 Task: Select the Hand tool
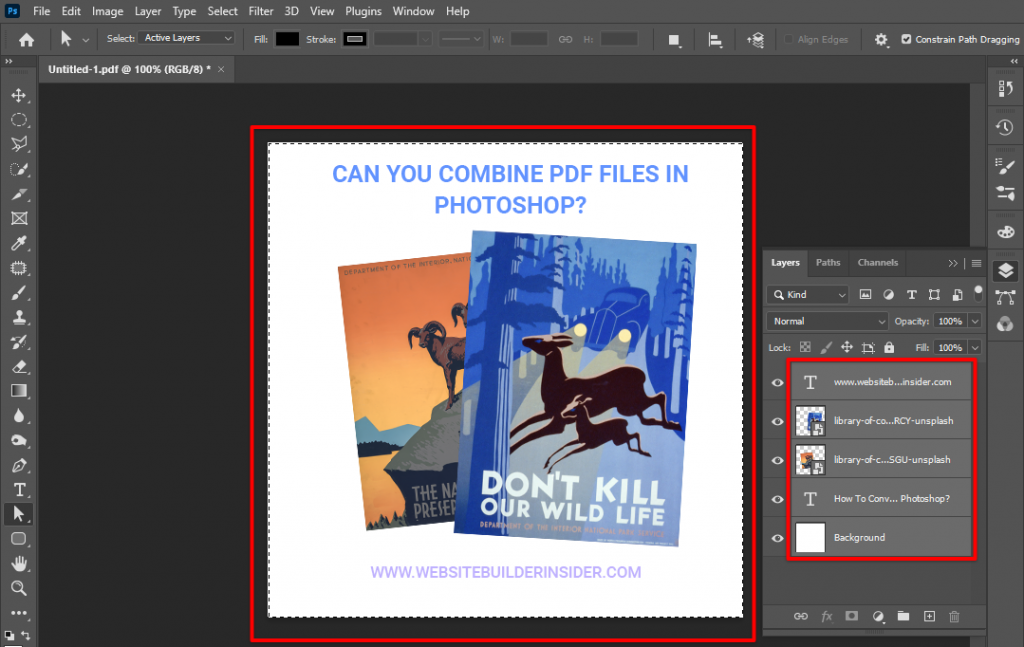(18, 563)
